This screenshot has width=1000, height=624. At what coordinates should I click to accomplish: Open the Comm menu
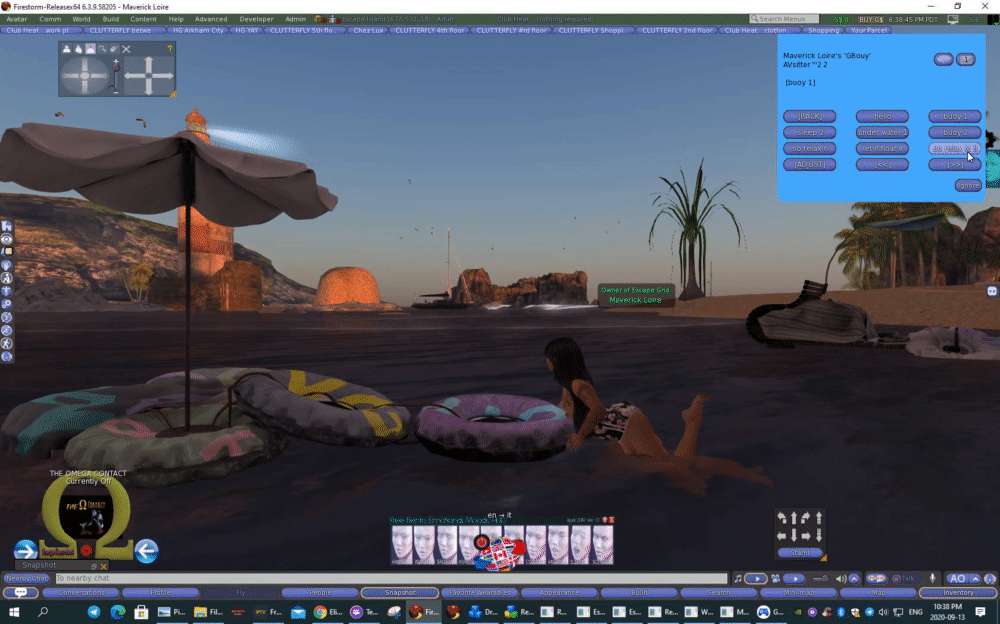(50, 19)
